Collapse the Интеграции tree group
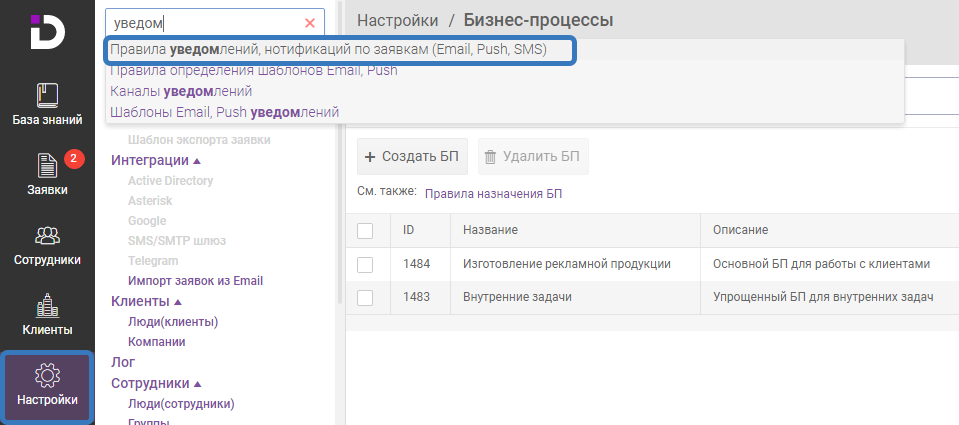 (x=197, y=161)
